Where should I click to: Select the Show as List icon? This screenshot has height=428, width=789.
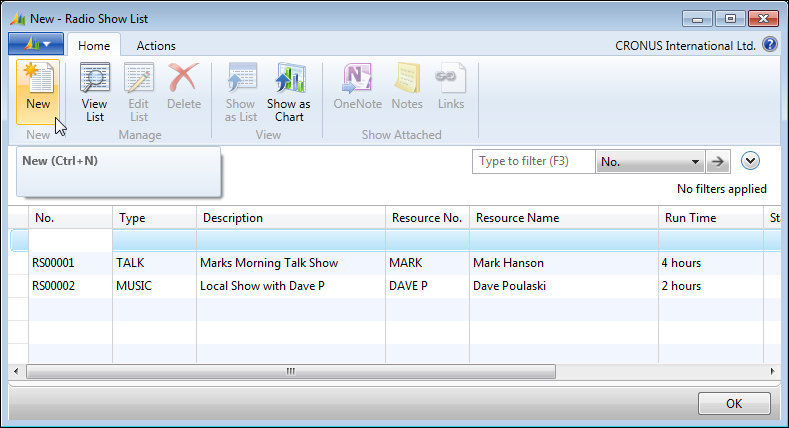pos(241,78)
